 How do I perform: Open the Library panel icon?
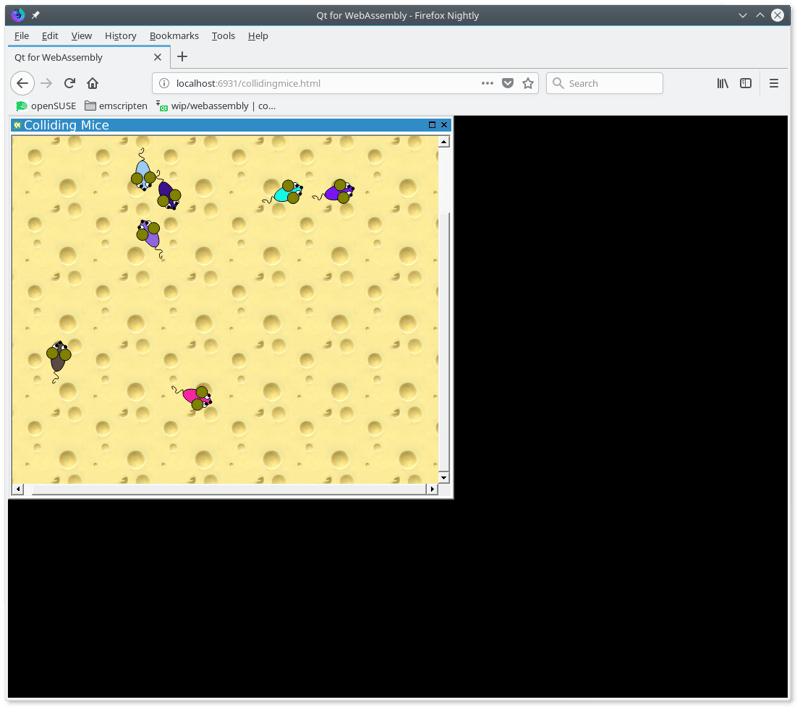pos(723,83)
